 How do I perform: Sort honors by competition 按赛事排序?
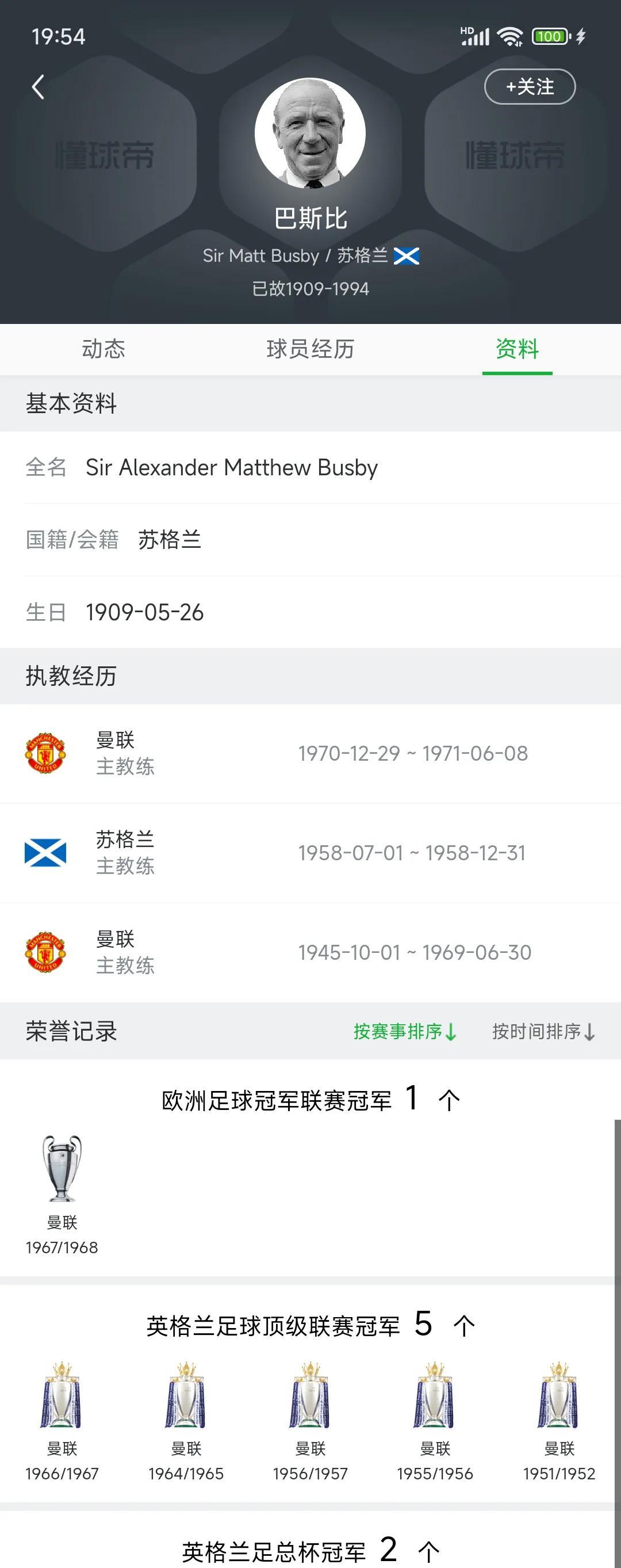coord(405,1031)
